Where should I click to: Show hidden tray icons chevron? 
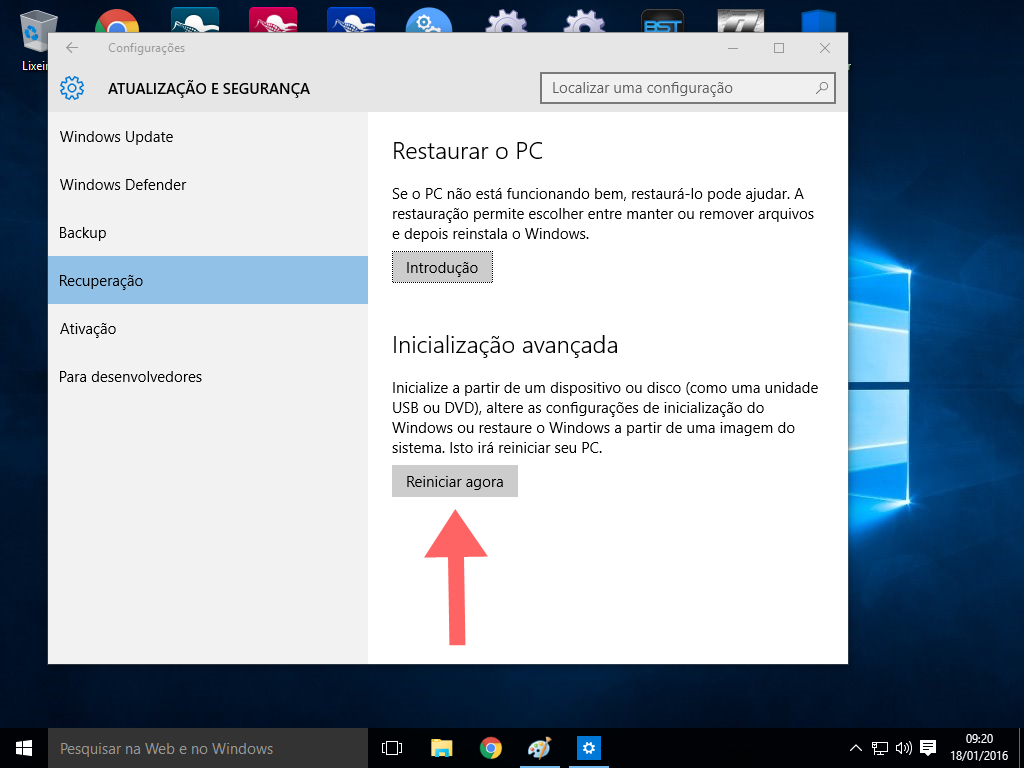[856, 748]
